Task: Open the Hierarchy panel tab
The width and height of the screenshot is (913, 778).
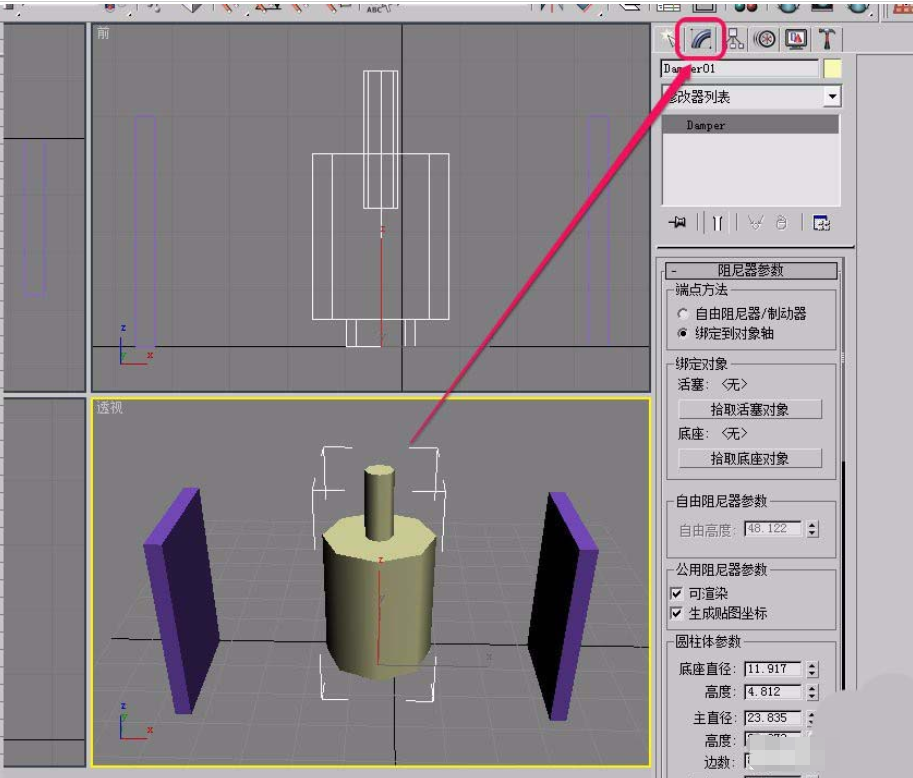Action: 735,39
